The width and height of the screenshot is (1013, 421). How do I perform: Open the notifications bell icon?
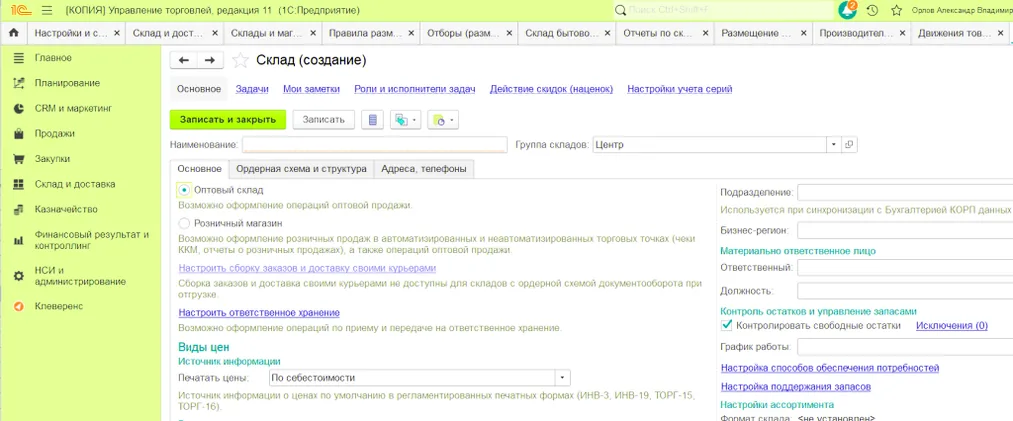(x=847, y=10)
